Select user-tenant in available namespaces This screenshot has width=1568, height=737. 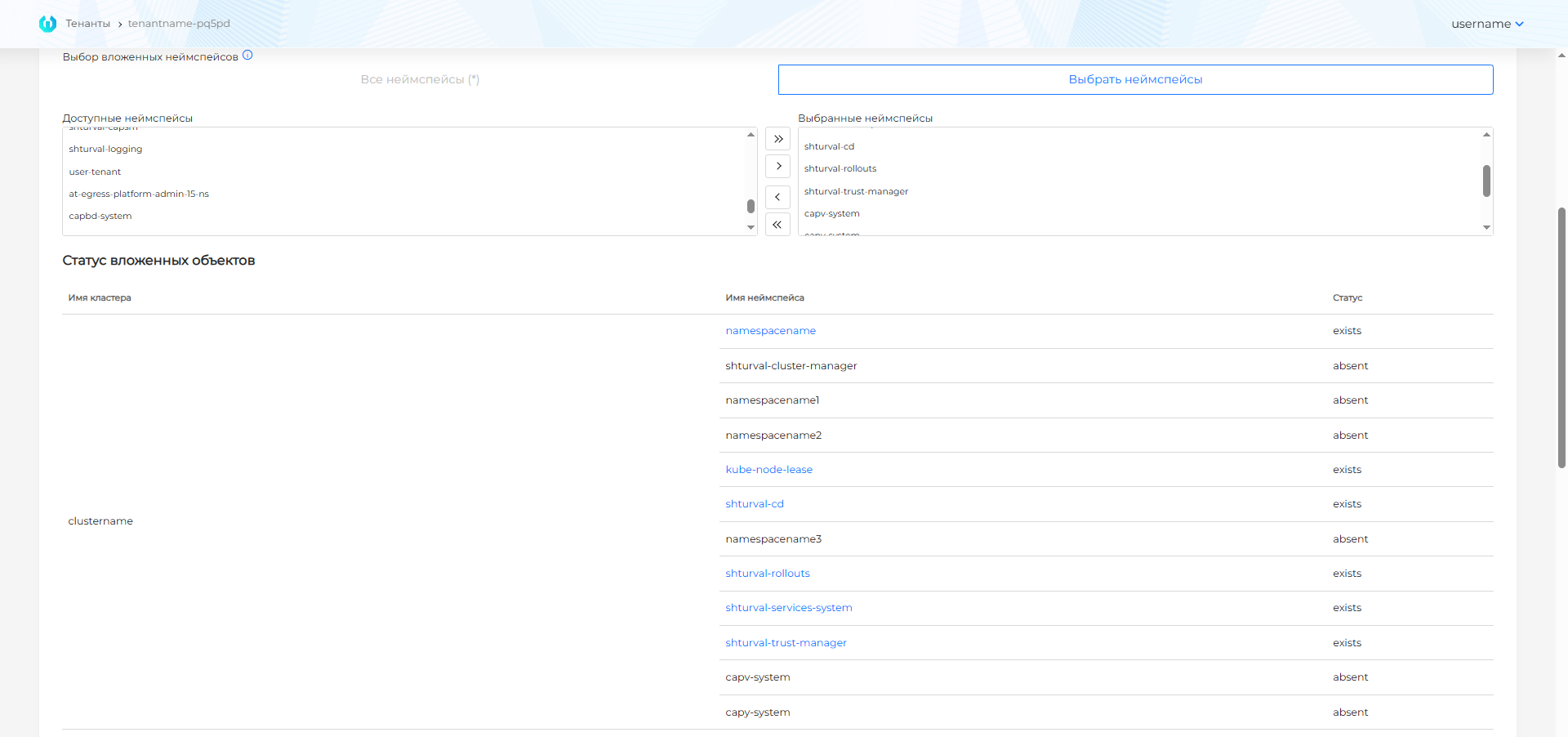(x=95, y=172)
